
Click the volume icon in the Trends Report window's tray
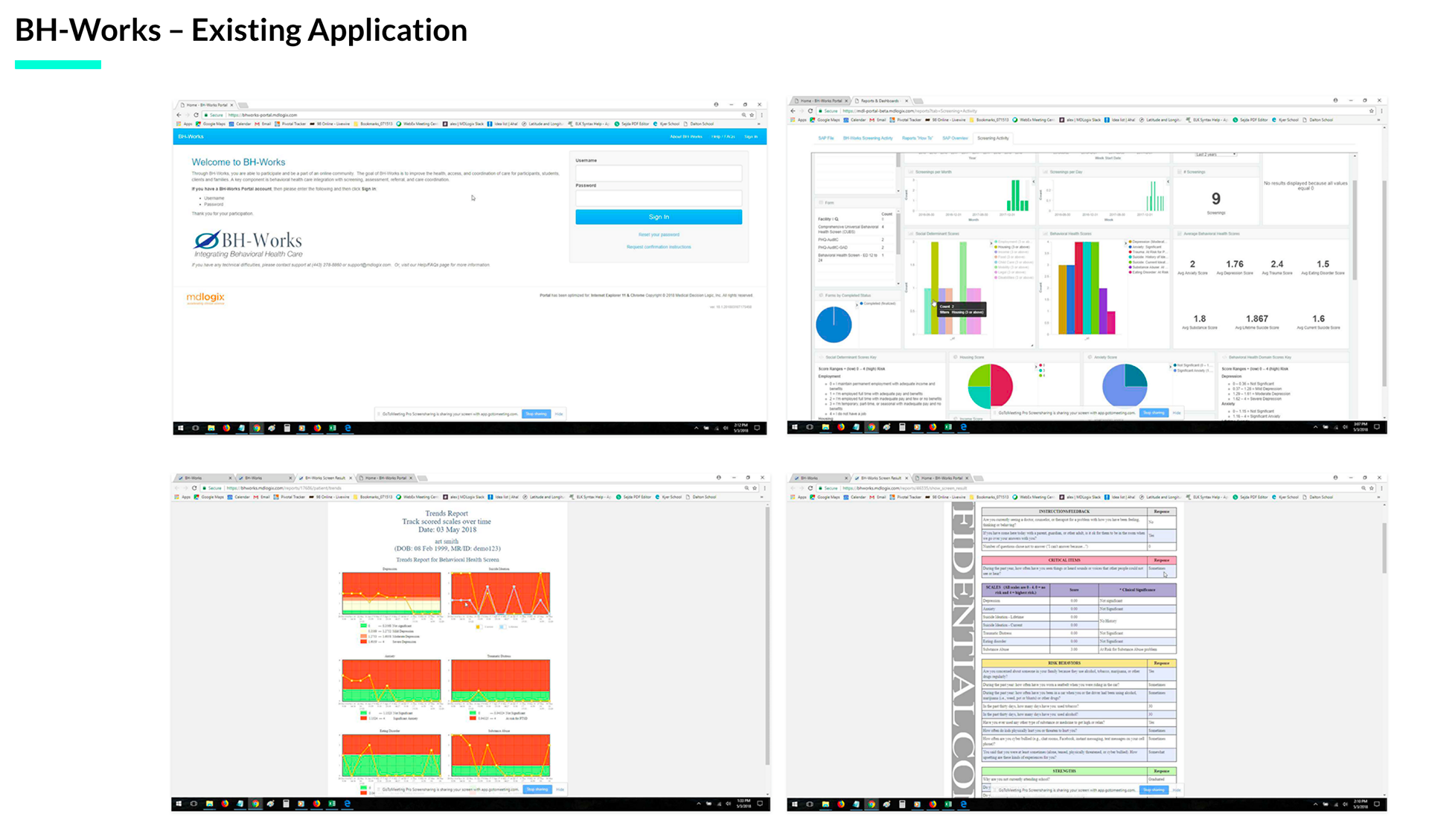pyautogui.click(x=727, y=804)
